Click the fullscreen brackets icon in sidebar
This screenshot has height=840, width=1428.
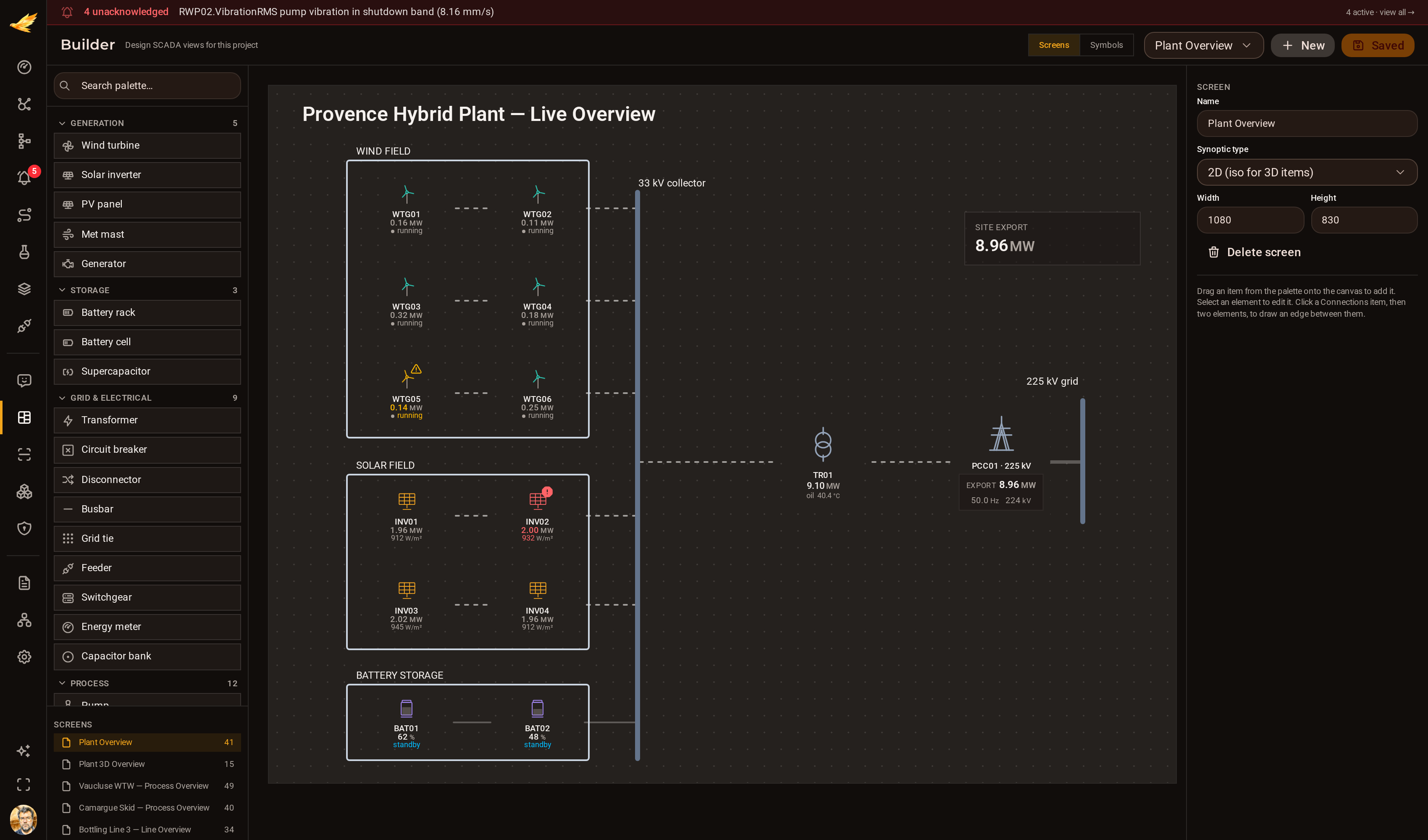tap(24, 785)
